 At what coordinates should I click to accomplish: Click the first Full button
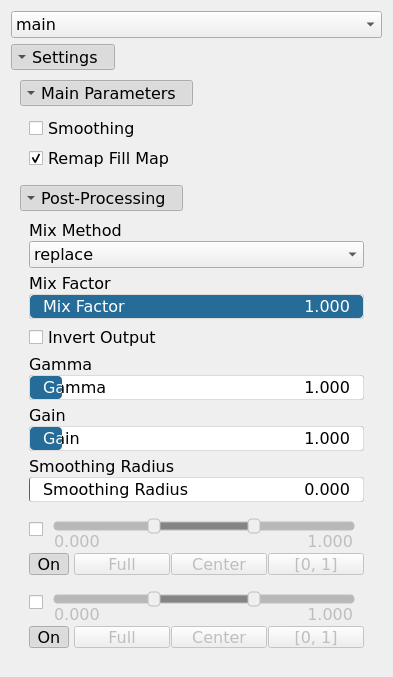point(122,564)
